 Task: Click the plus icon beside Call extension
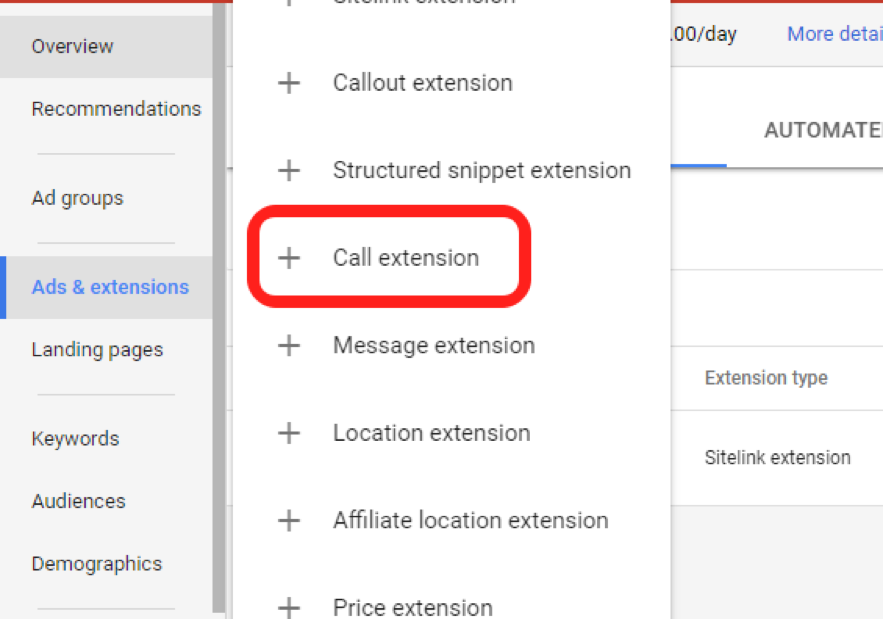pos(288,258)
